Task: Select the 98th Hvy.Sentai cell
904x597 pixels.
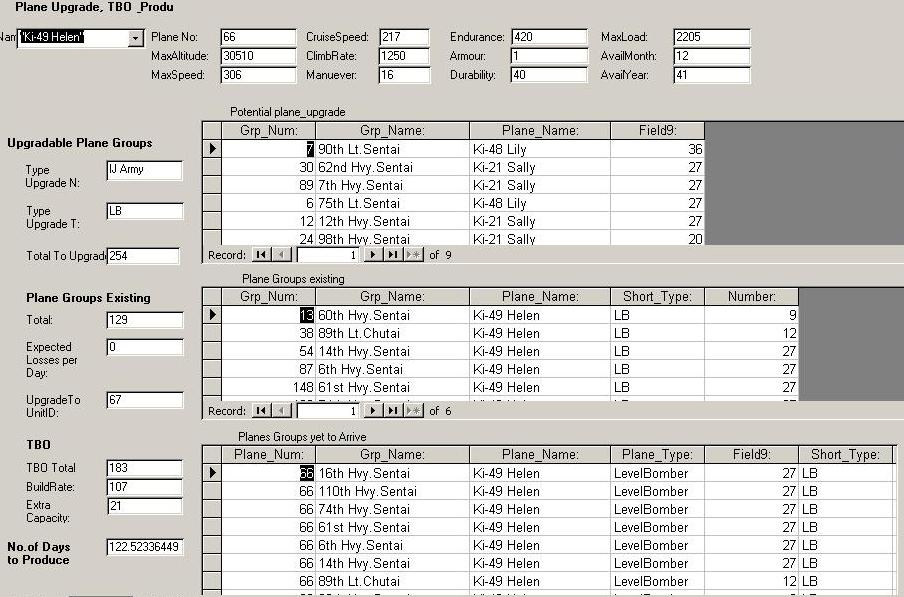Action: 393,238
